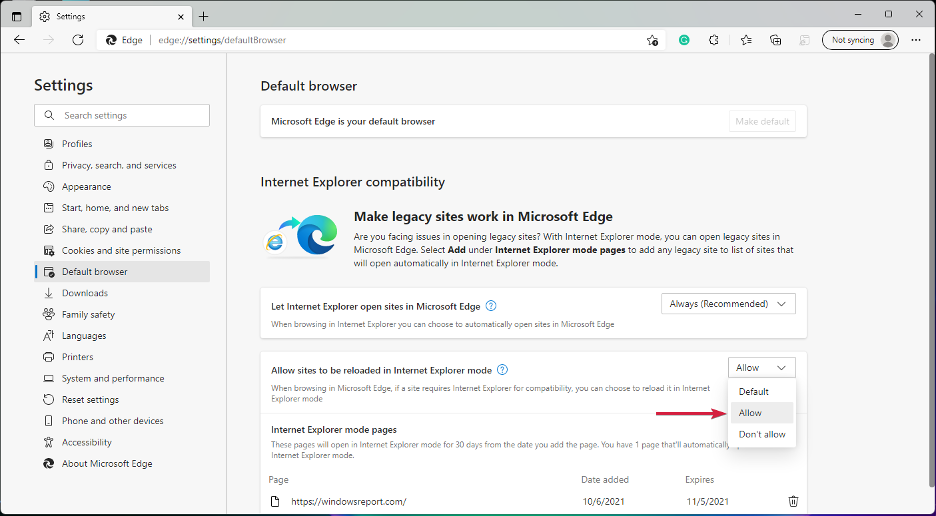Viewport: 936px width, 516px height.
Task: Open the Favorites list icon
Action: pos(746,40)
